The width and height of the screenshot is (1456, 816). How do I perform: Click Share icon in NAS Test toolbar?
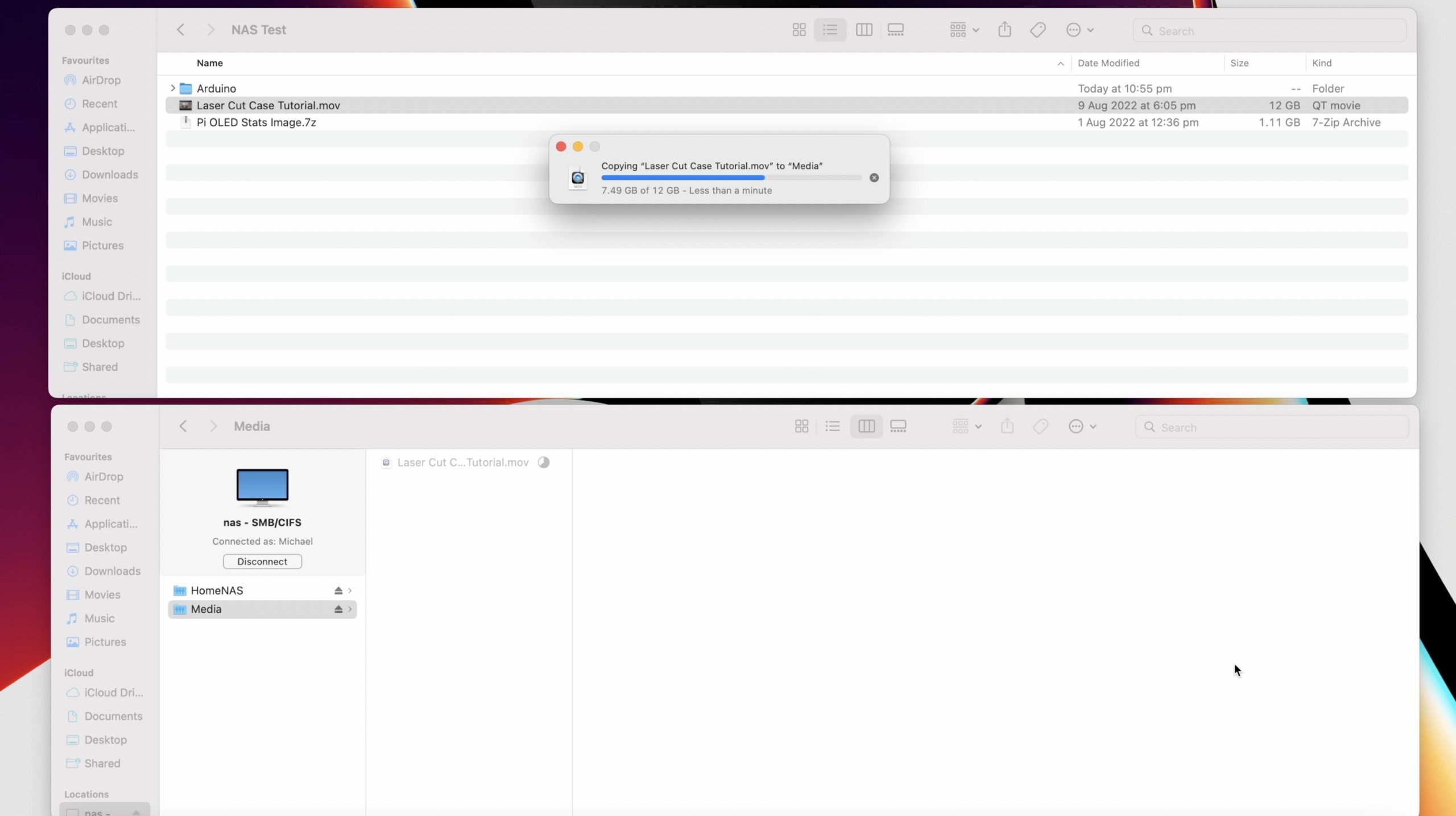pos(1004,30)
